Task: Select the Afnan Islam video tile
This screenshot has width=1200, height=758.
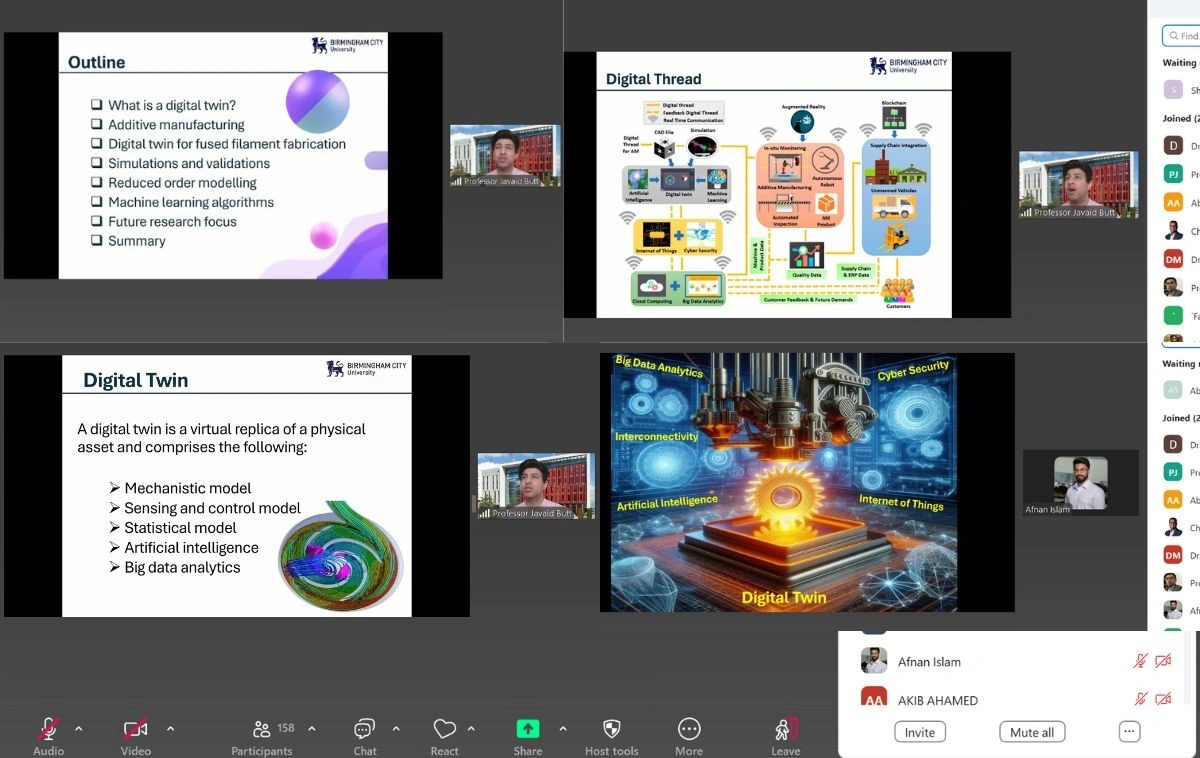Action: click(x=1080, y=483)
